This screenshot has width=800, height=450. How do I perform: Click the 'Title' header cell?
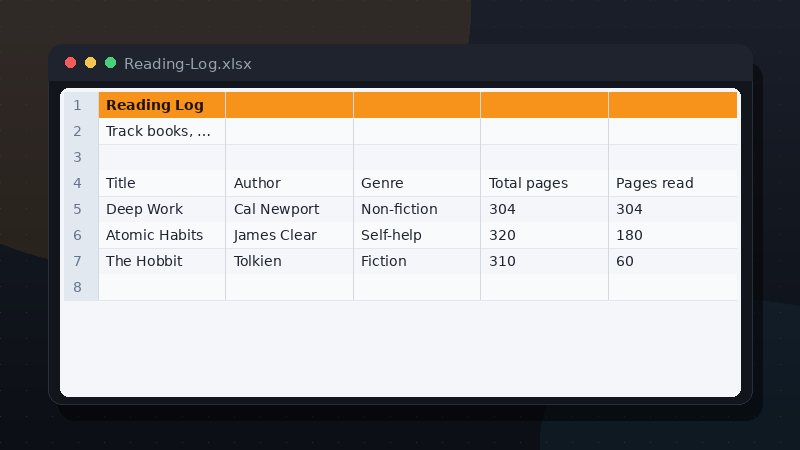click(x=162, y=183)
